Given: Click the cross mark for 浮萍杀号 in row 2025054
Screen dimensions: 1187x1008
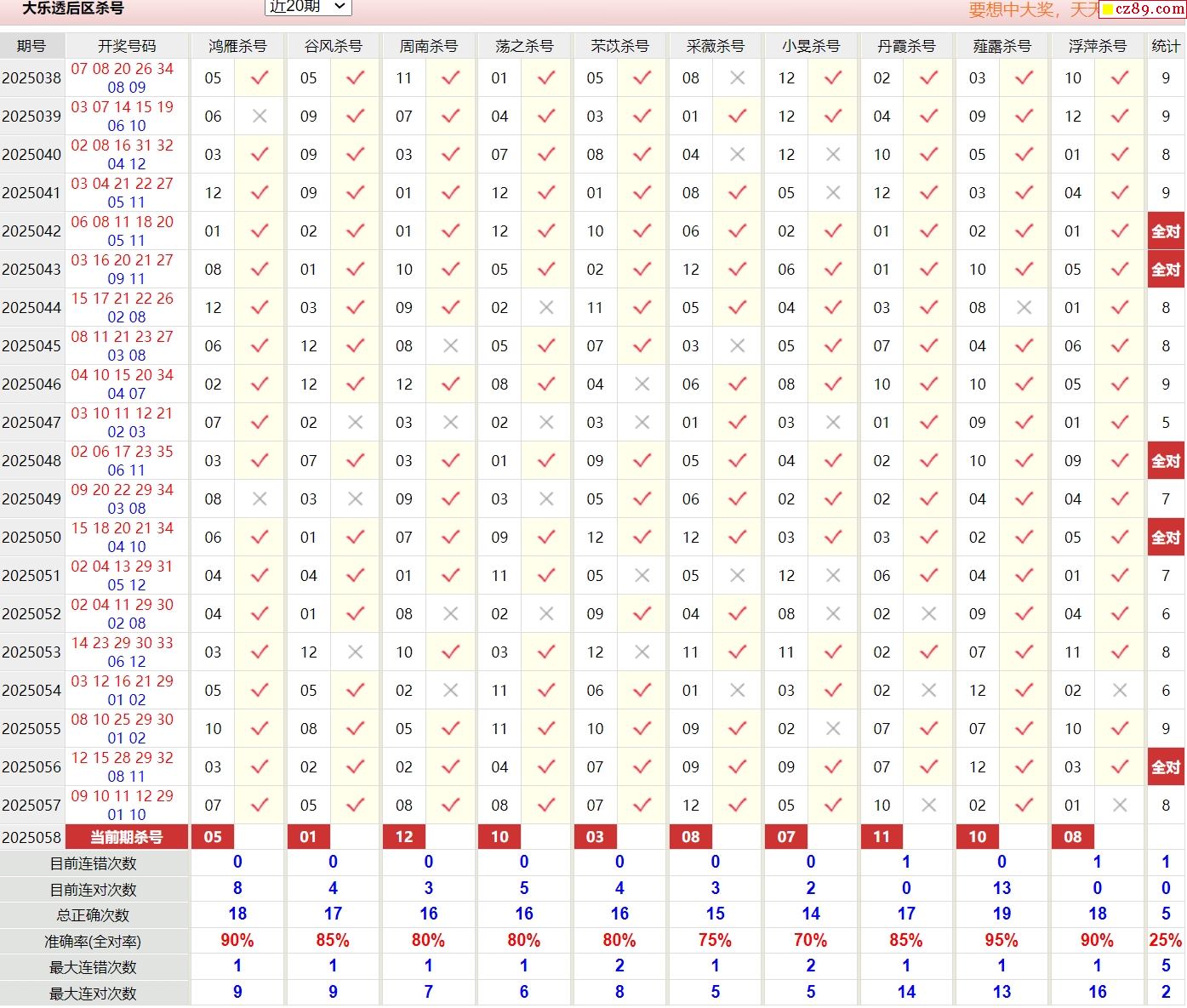Looking at the screenshot, I should (x=1120, y=690).
